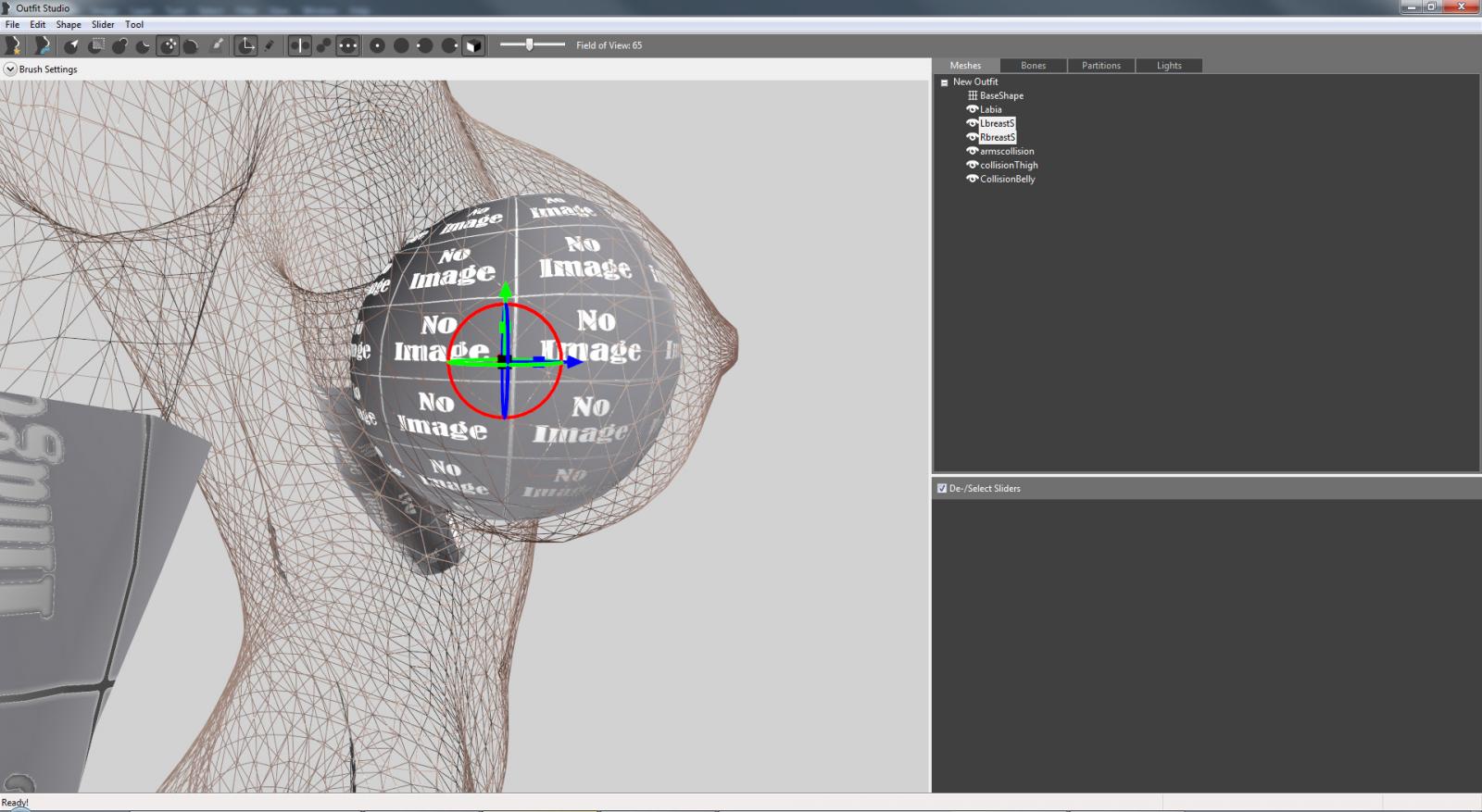The width and height of the screenshot is (1482, 812).
Task: Toggle Connected Edit mode button
Action: 323,45
